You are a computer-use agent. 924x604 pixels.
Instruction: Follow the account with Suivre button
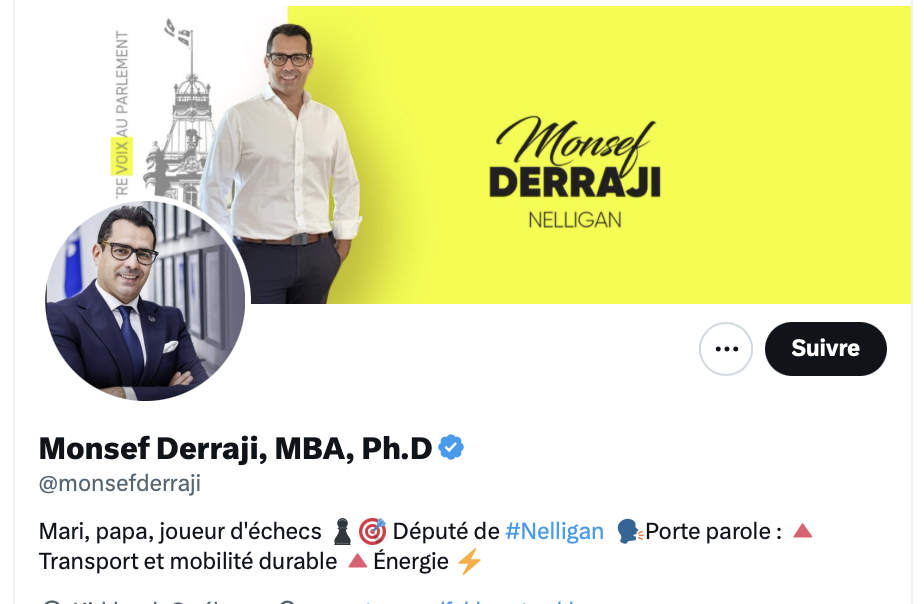click(x=826, y=349)
